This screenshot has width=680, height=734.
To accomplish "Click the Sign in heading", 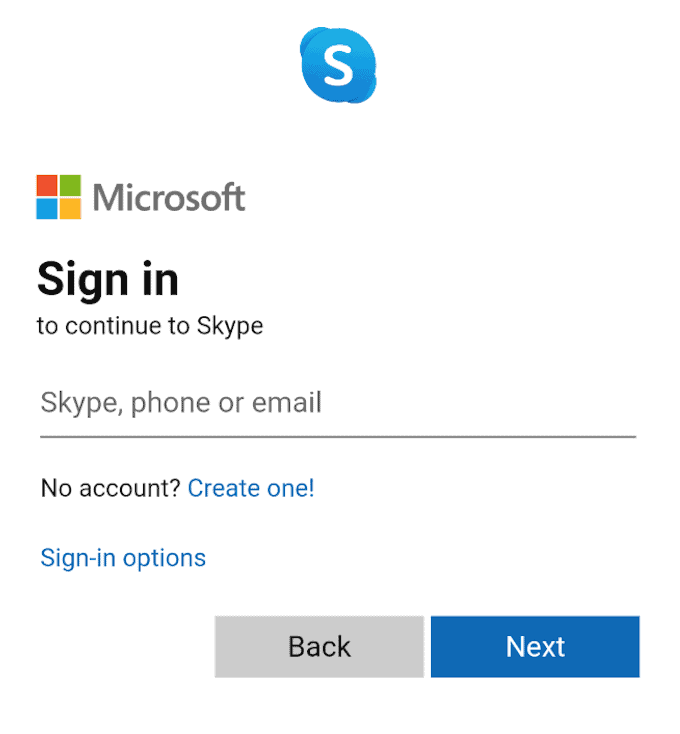I will [108, 279].
